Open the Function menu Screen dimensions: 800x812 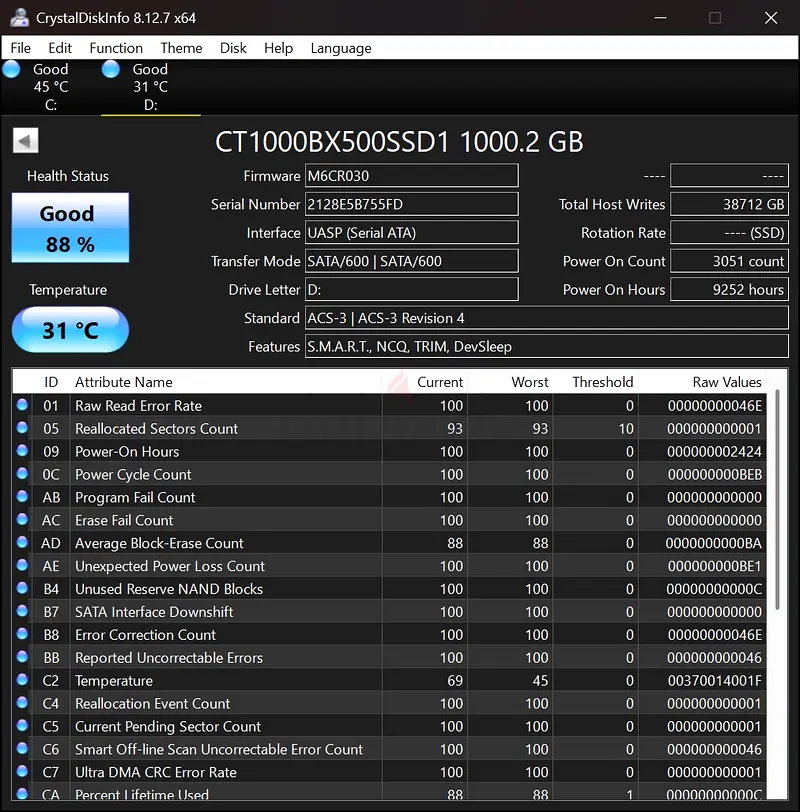[116, 48]
